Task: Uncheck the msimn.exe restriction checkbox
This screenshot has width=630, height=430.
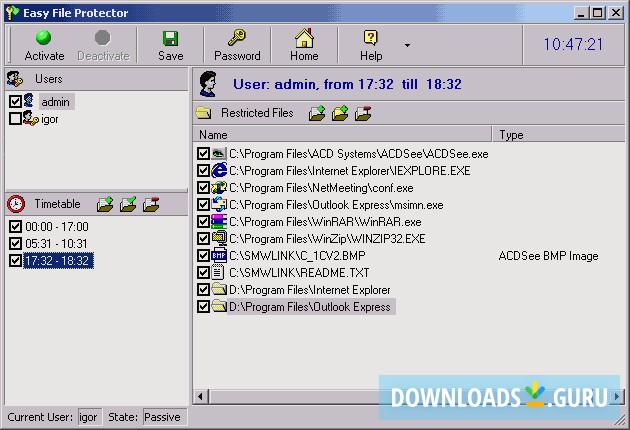Action: click(x=203, y=205)
